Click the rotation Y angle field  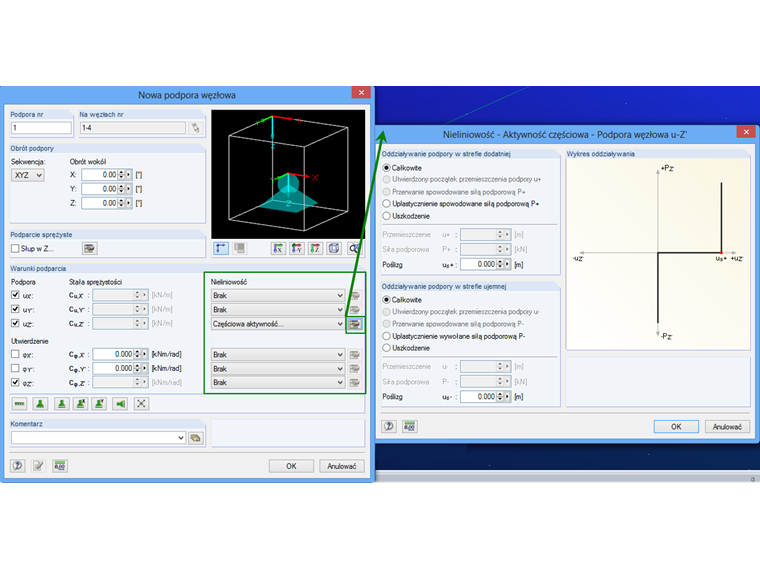pyautogui.click(x=100, y=189)
